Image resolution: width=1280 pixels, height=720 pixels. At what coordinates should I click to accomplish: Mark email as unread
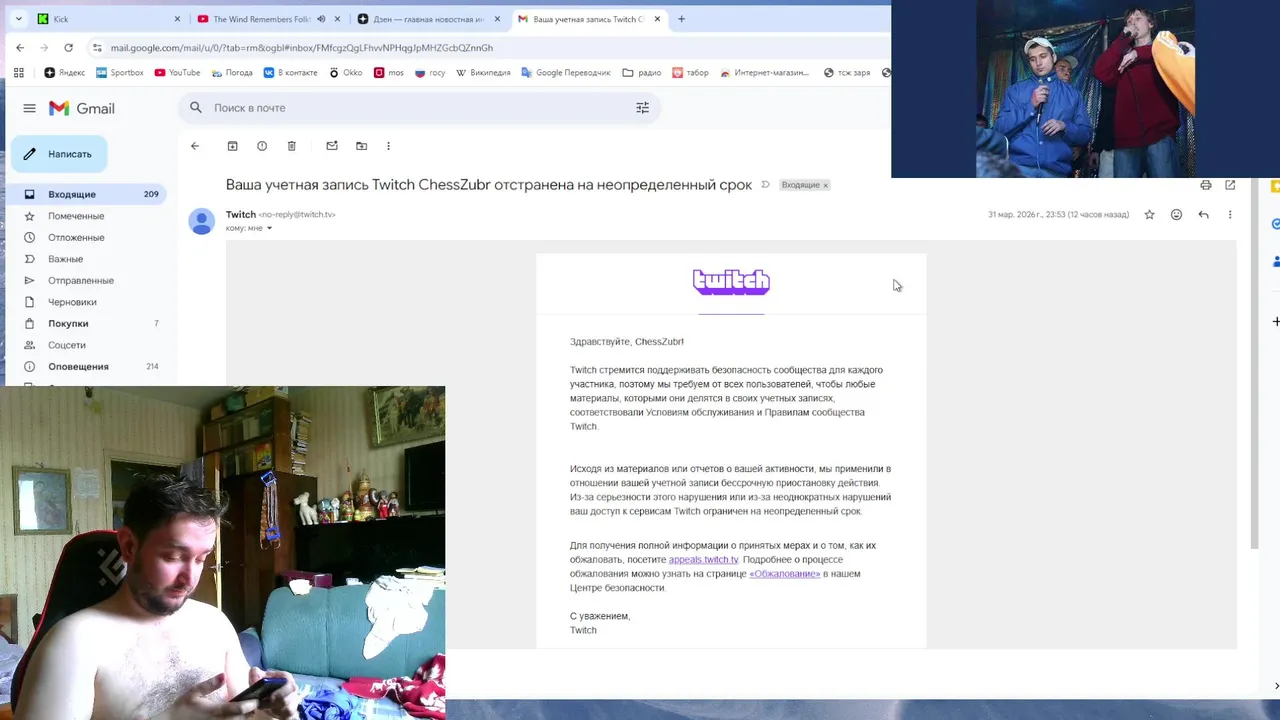(332, 146)
